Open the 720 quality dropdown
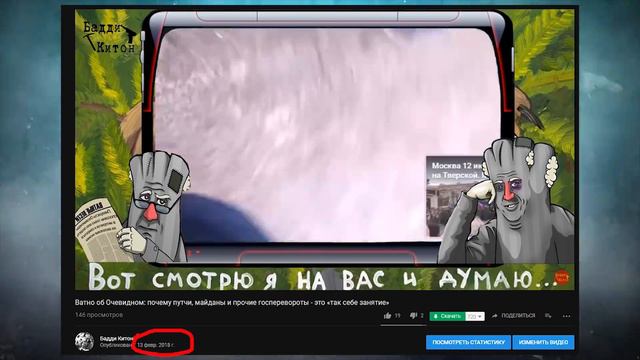Screen dimensions: 640x360 click(475, 316)
